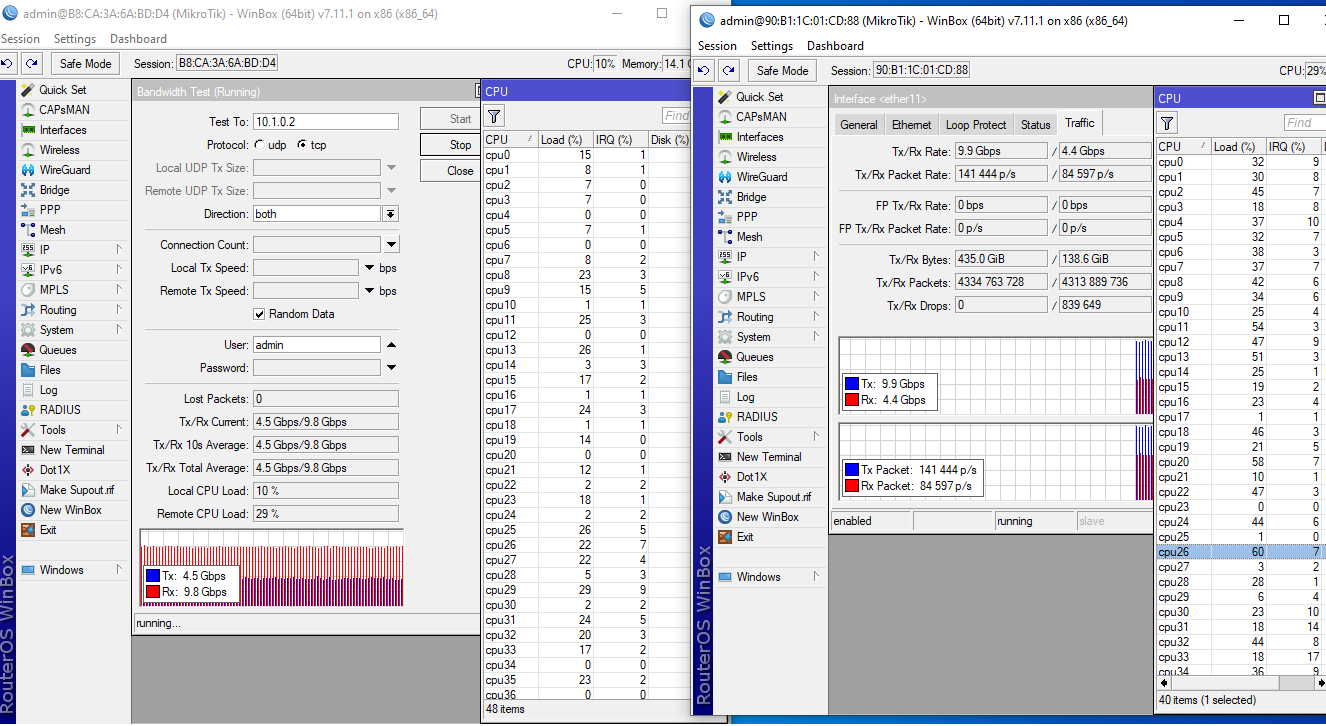Screen dimensions: 1326x726
Task: Open Log in right WinBox sidebar
Action: [x=745, y=397]
